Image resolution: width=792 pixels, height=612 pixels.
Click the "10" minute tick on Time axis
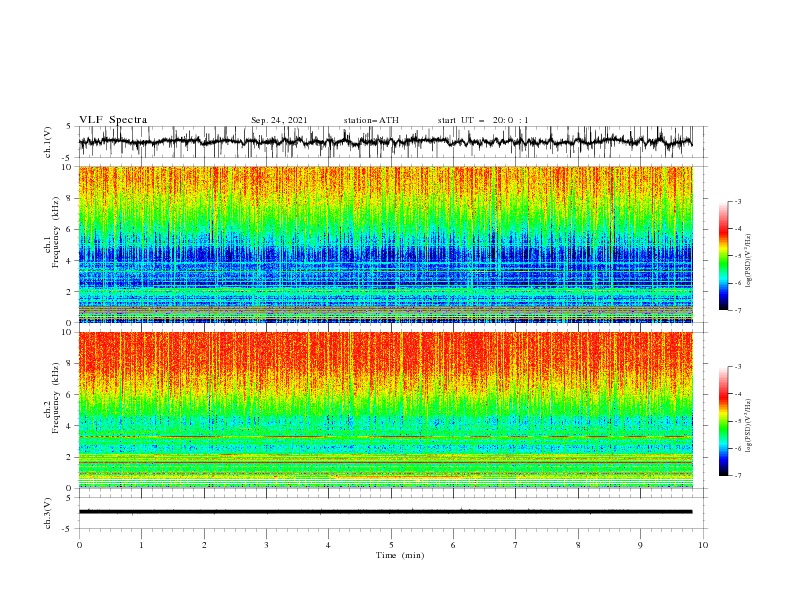click(703, 545)
